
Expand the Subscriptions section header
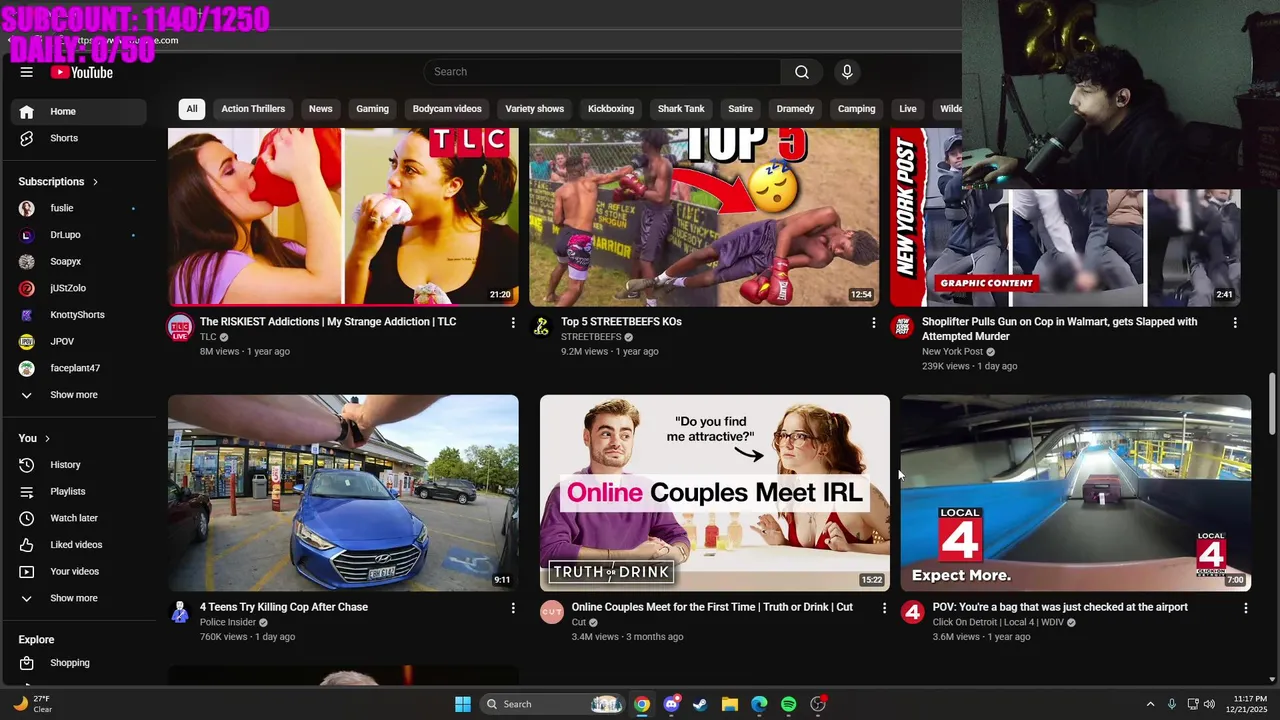(x=59, y=182)
